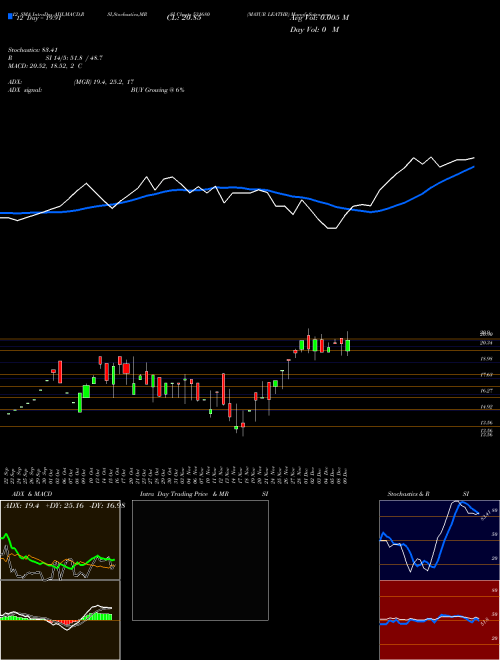
Task: Select the 'Avg Vol: 0.005 M' label
Action: pos(319,18)
